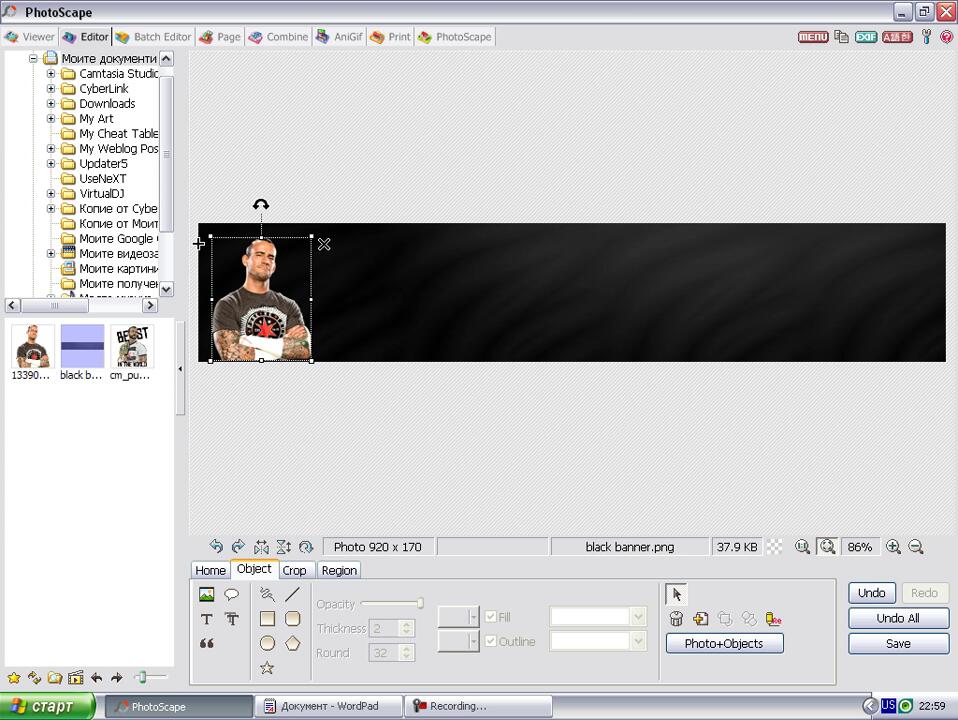
Task: Click the zoom in magnifier
Action: 893,547
